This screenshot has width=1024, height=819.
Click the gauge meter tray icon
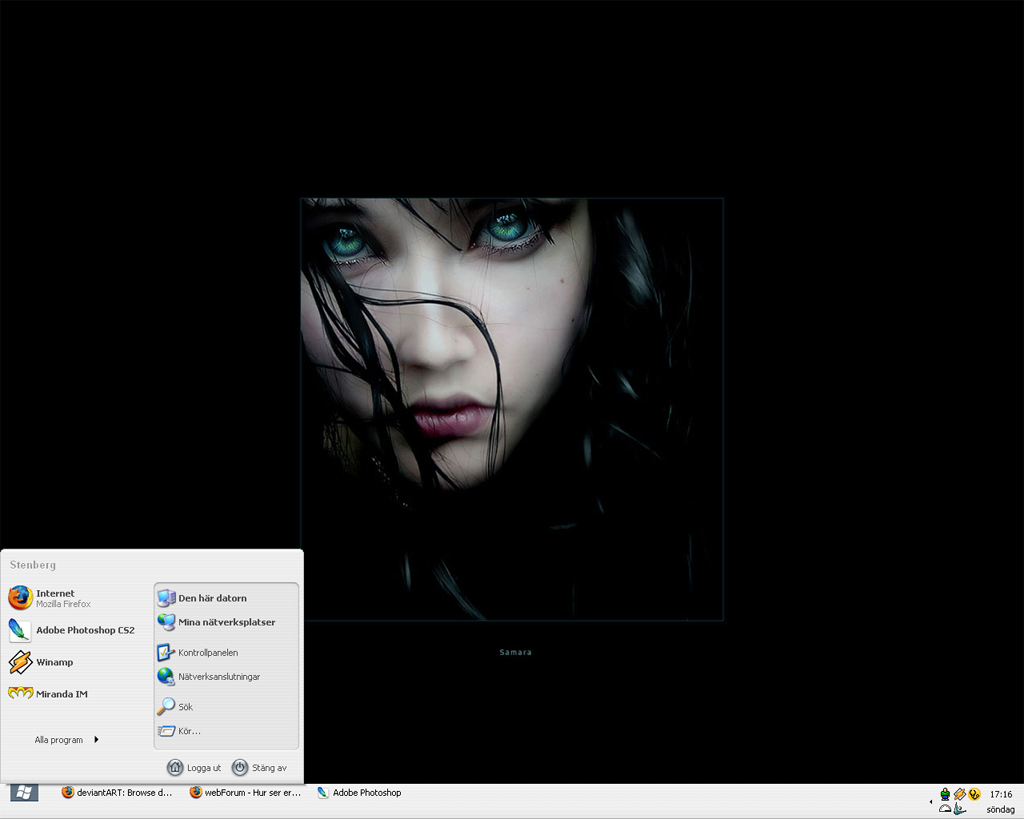tap(945, 809)
